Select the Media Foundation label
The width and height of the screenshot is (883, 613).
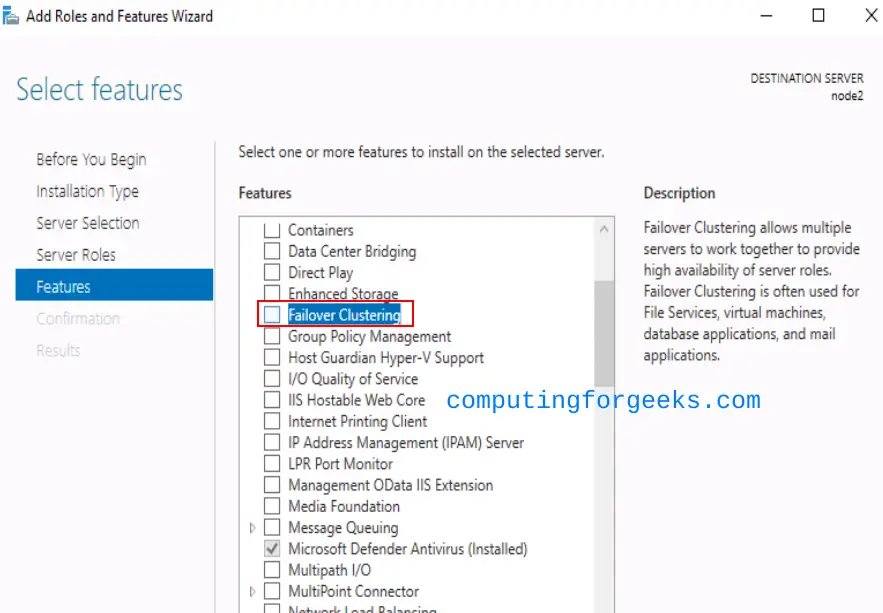point(344,507)
